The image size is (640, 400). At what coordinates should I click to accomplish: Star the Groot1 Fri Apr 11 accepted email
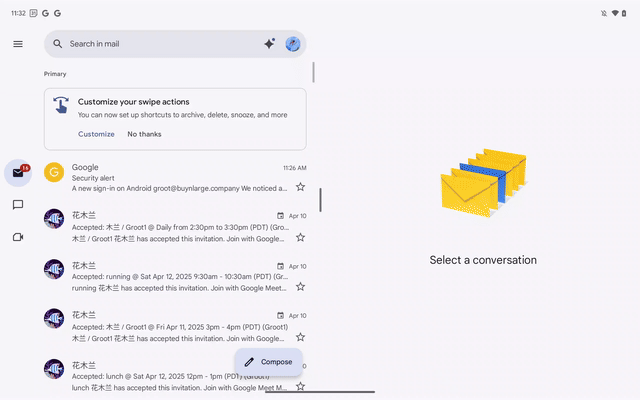tap(300, 337)
